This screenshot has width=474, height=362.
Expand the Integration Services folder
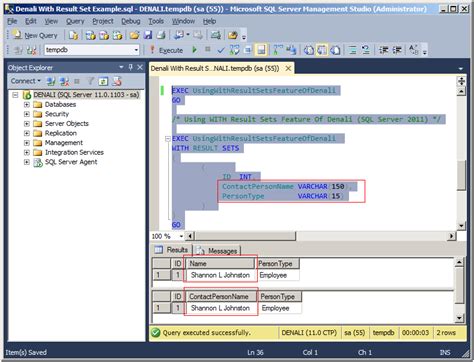(x=27, y=153)
